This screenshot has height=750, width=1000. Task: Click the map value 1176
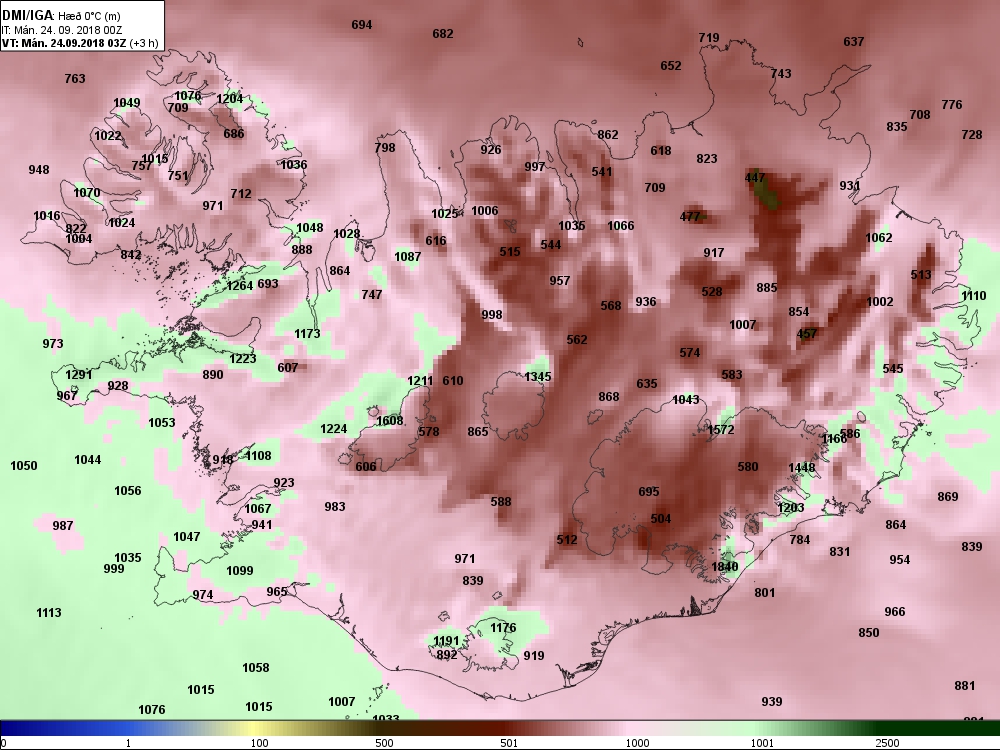(x=503, y=628)
